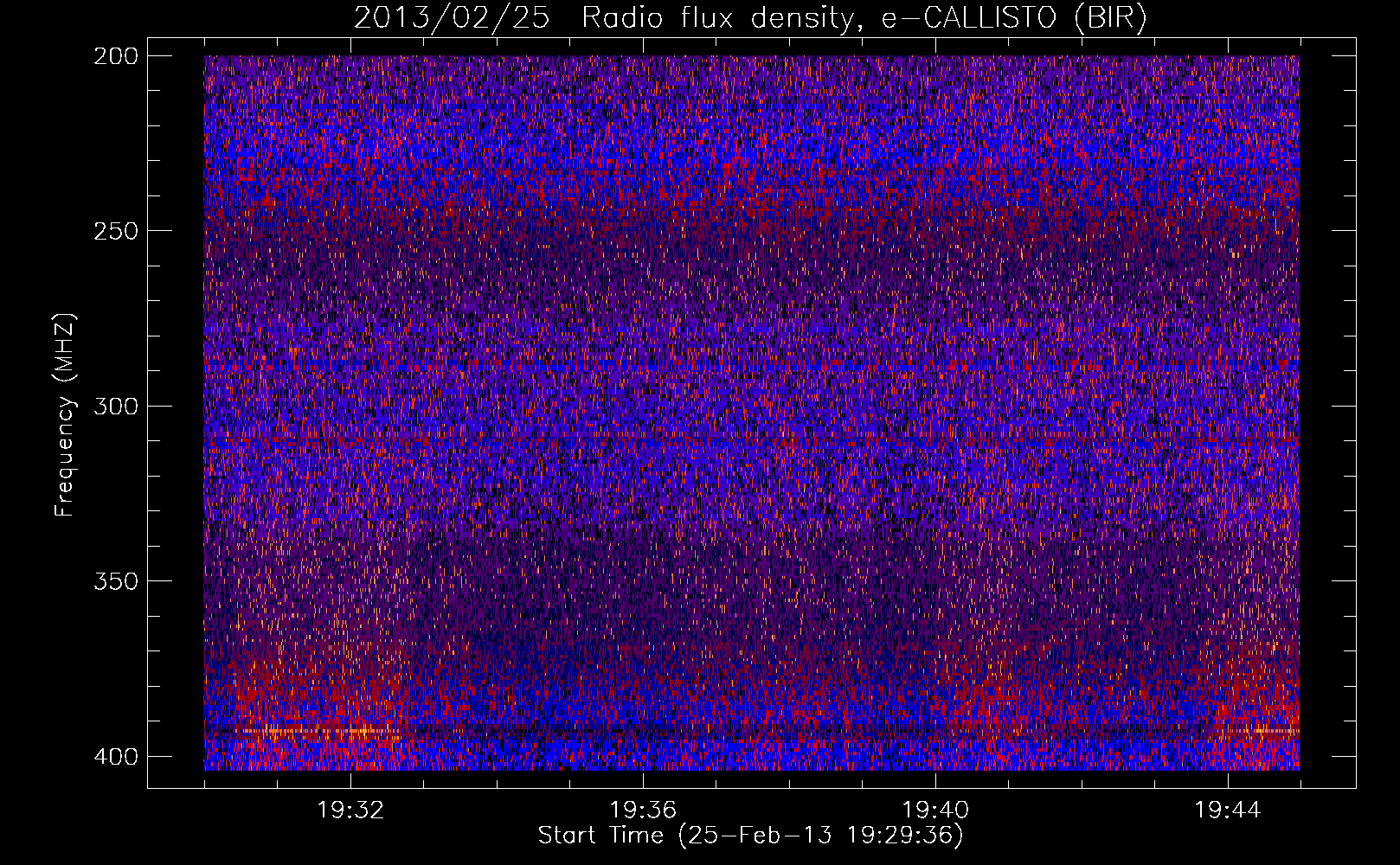
Task: Click the plot title '2013/02/25 Radio flux density'
Action: pos(751,18)
